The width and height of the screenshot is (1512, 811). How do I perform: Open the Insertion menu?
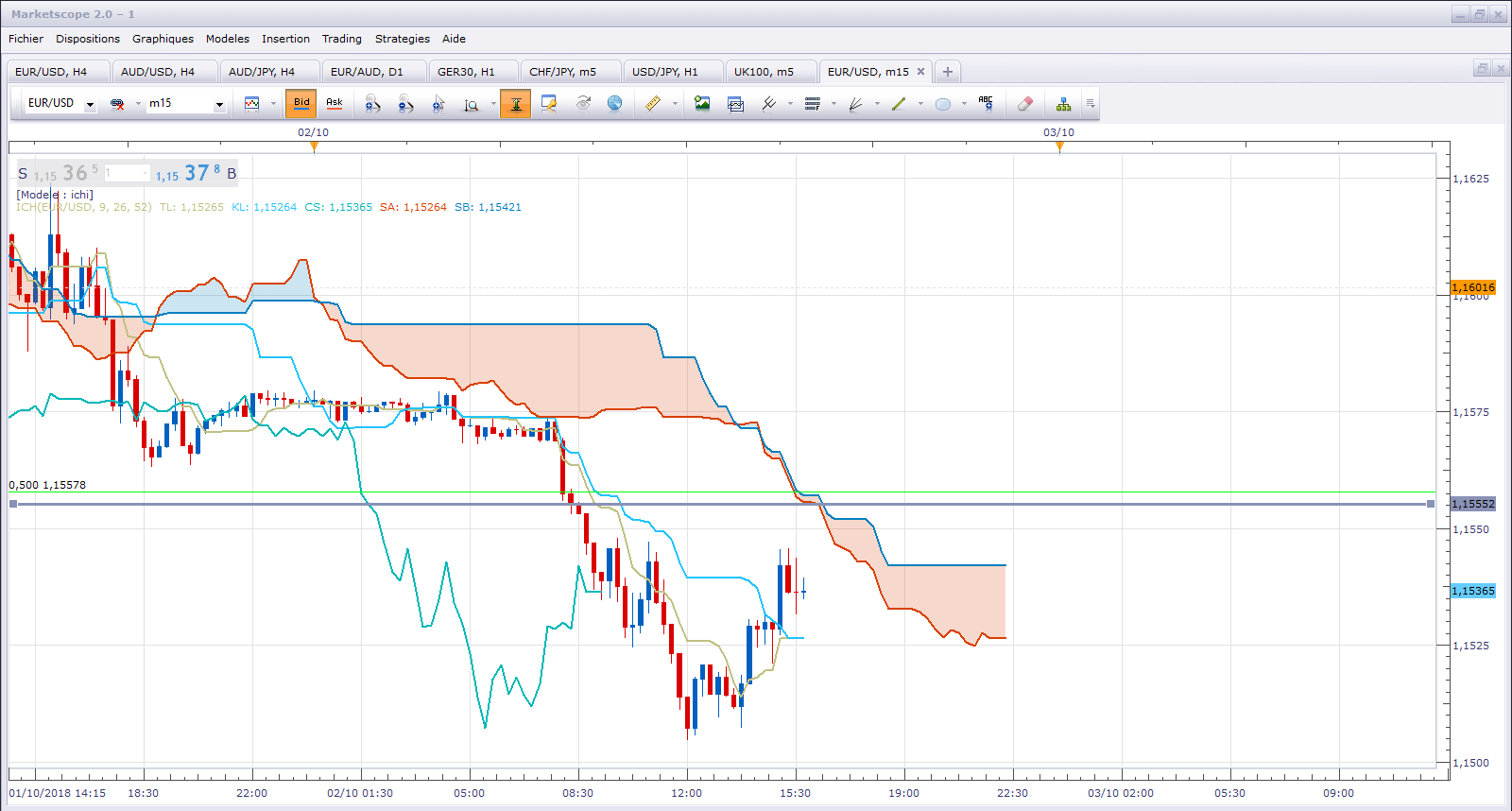pos(285,39)
